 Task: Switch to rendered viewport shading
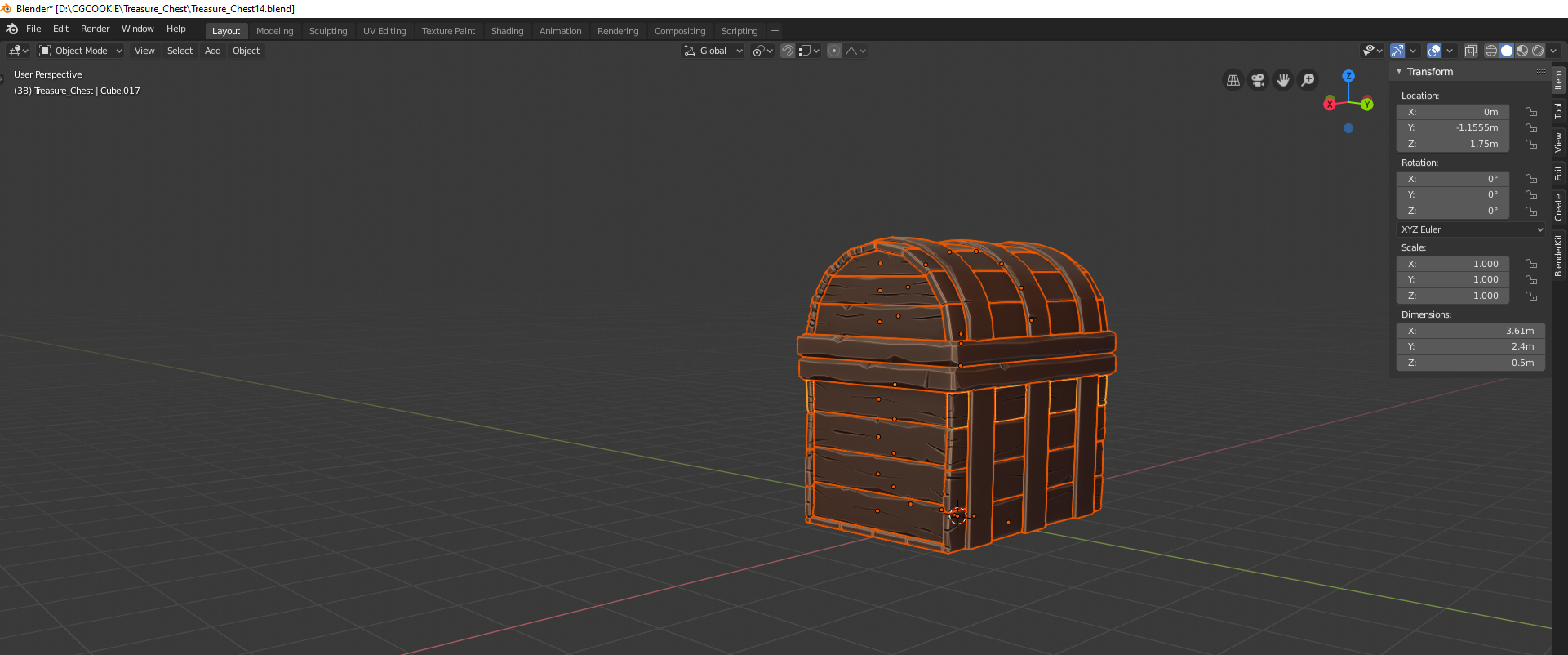[1538, 51]
